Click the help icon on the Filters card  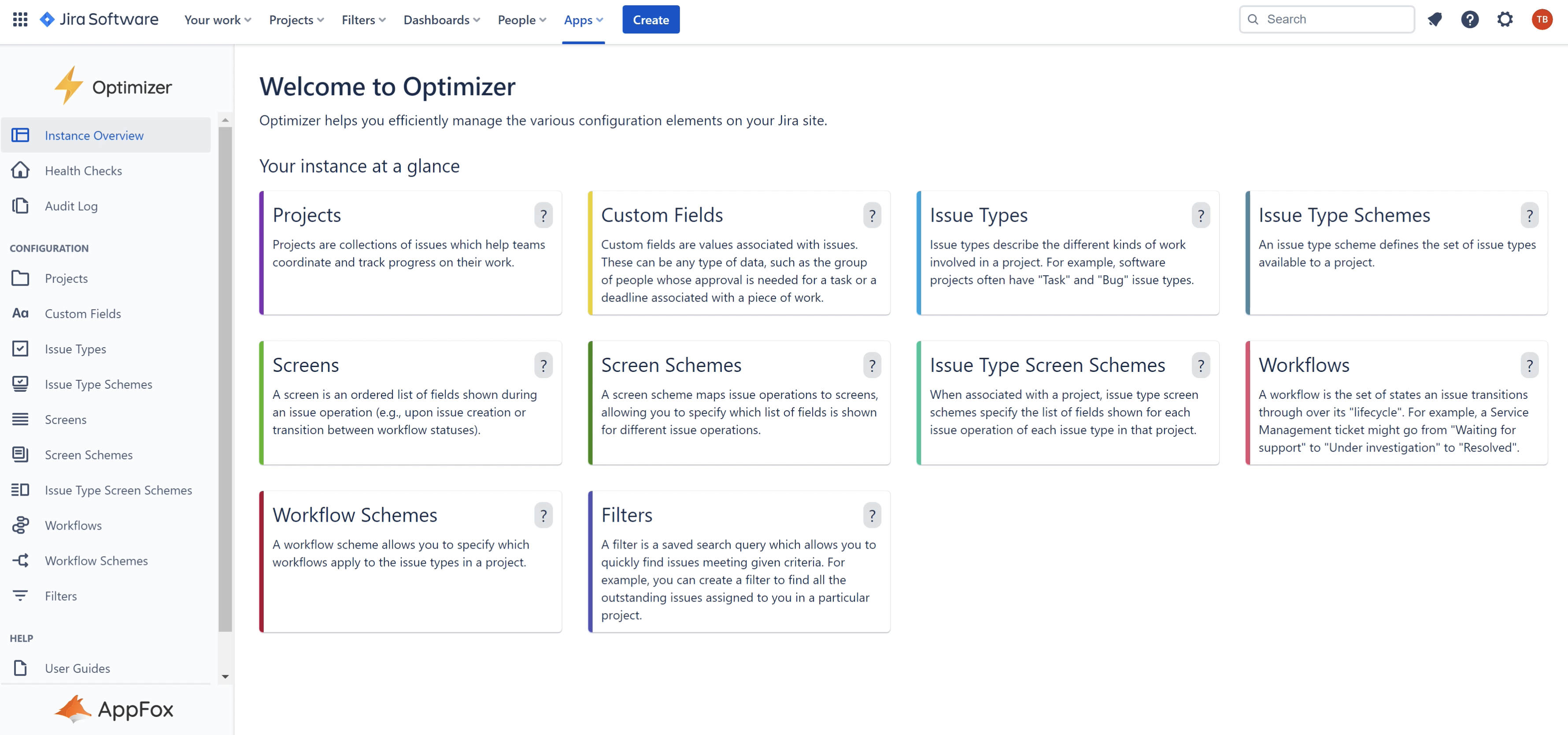pyautogui.click(x=872, y=516)
